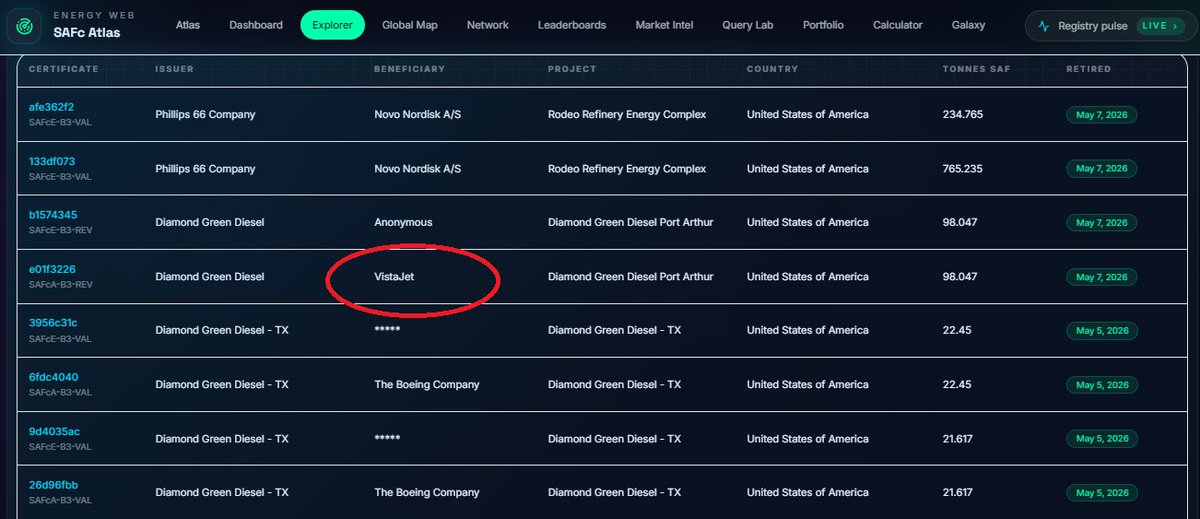Select the VistaJet beneficiary cell

point(394,277)
